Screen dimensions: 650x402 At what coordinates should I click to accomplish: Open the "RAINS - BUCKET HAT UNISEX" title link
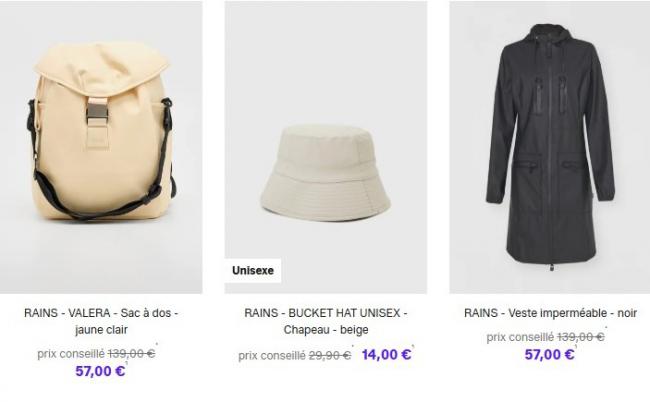click(x=326, y=321)
